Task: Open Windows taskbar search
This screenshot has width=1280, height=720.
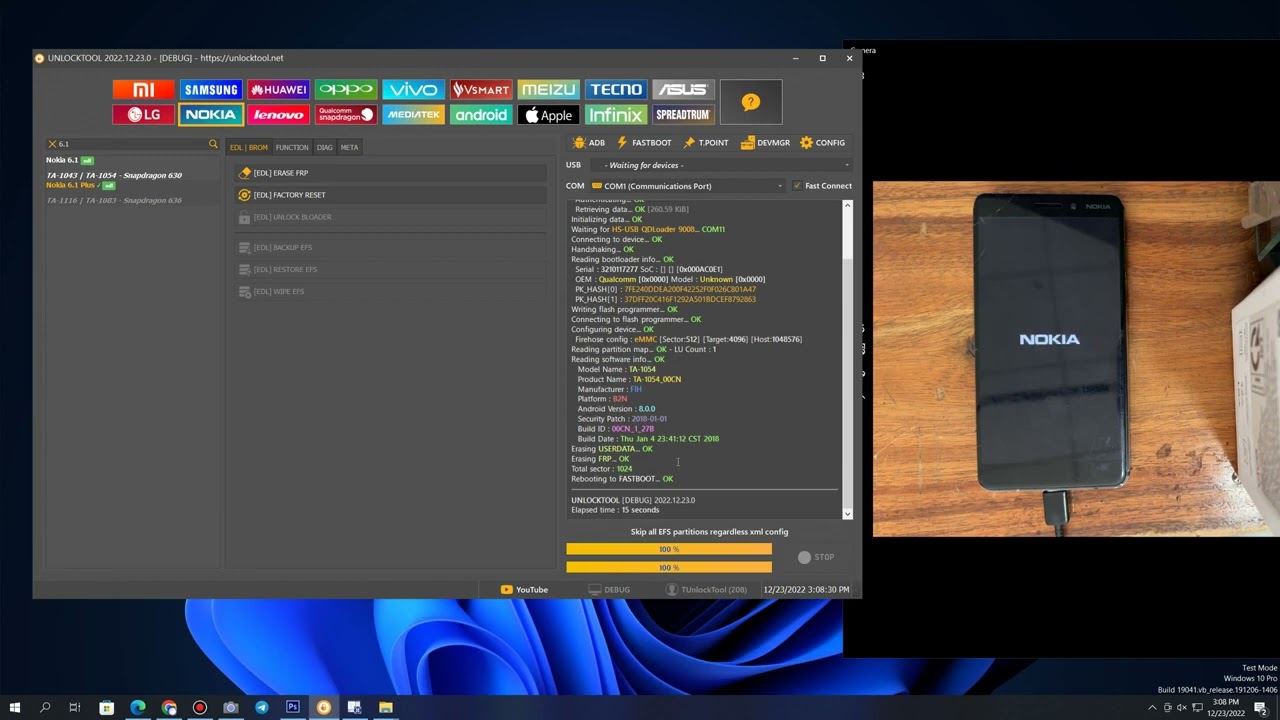Action: click(x=45, y=707)
